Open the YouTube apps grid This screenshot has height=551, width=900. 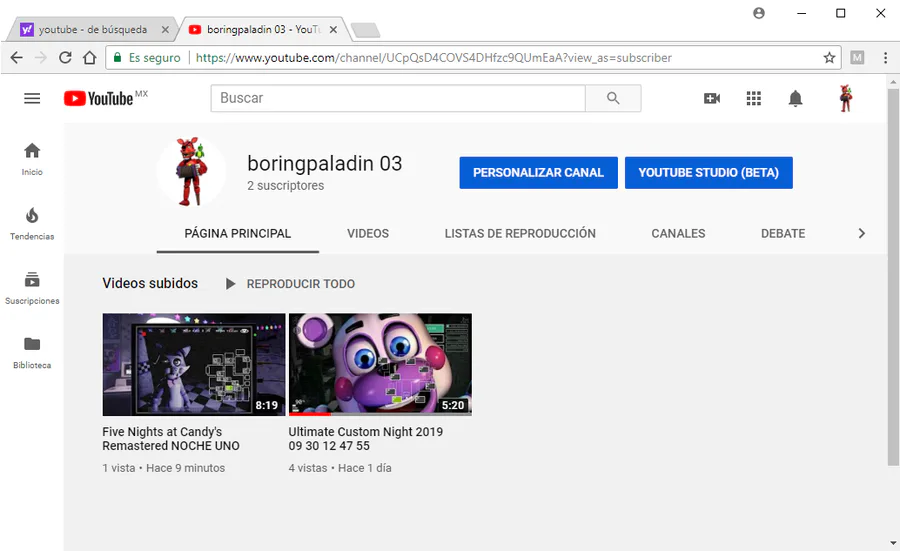pos(754,98)
